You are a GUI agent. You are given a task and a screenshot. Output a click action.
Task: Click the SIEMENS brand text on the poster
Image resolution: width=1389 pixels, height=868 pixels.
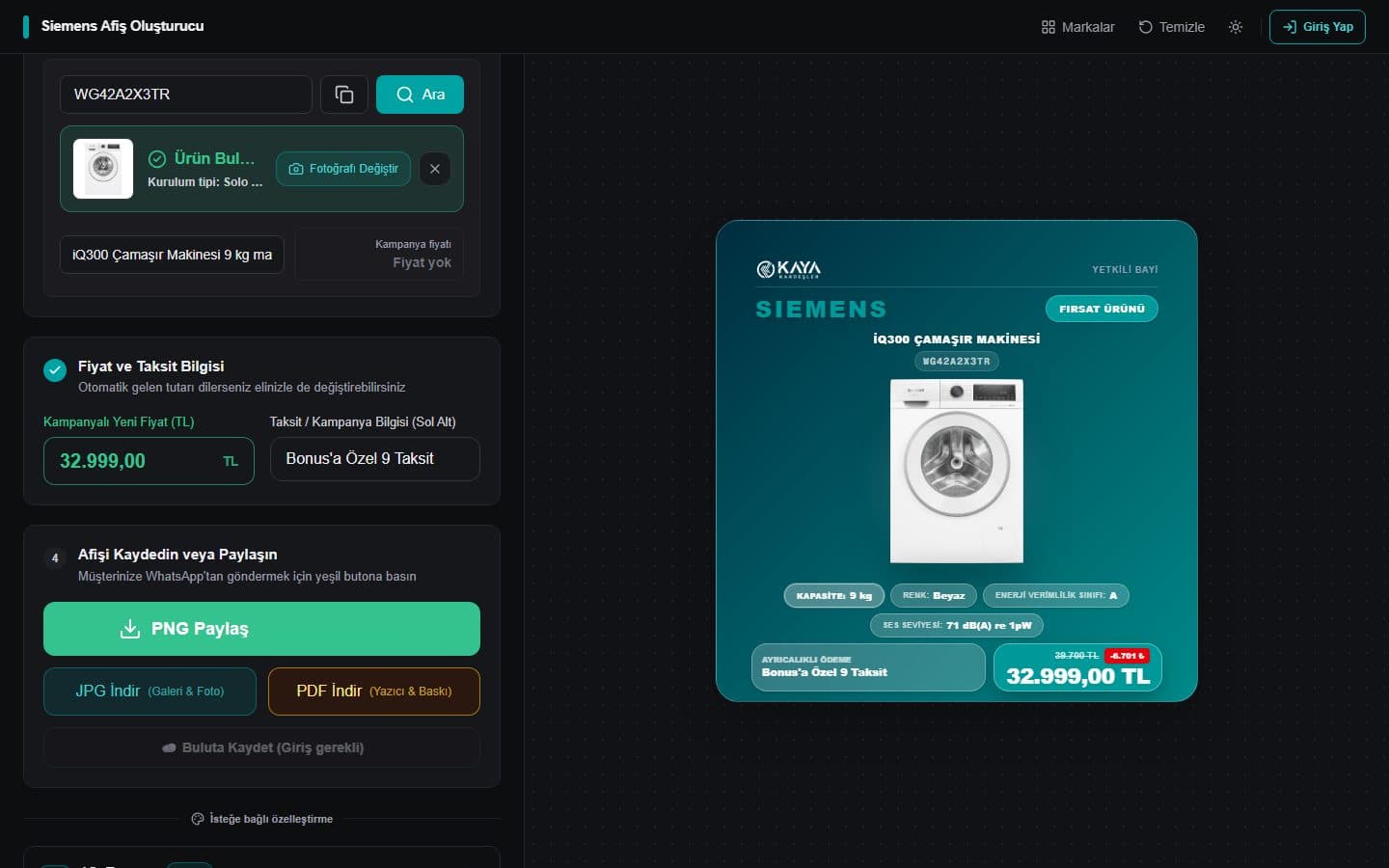[821, 310]
